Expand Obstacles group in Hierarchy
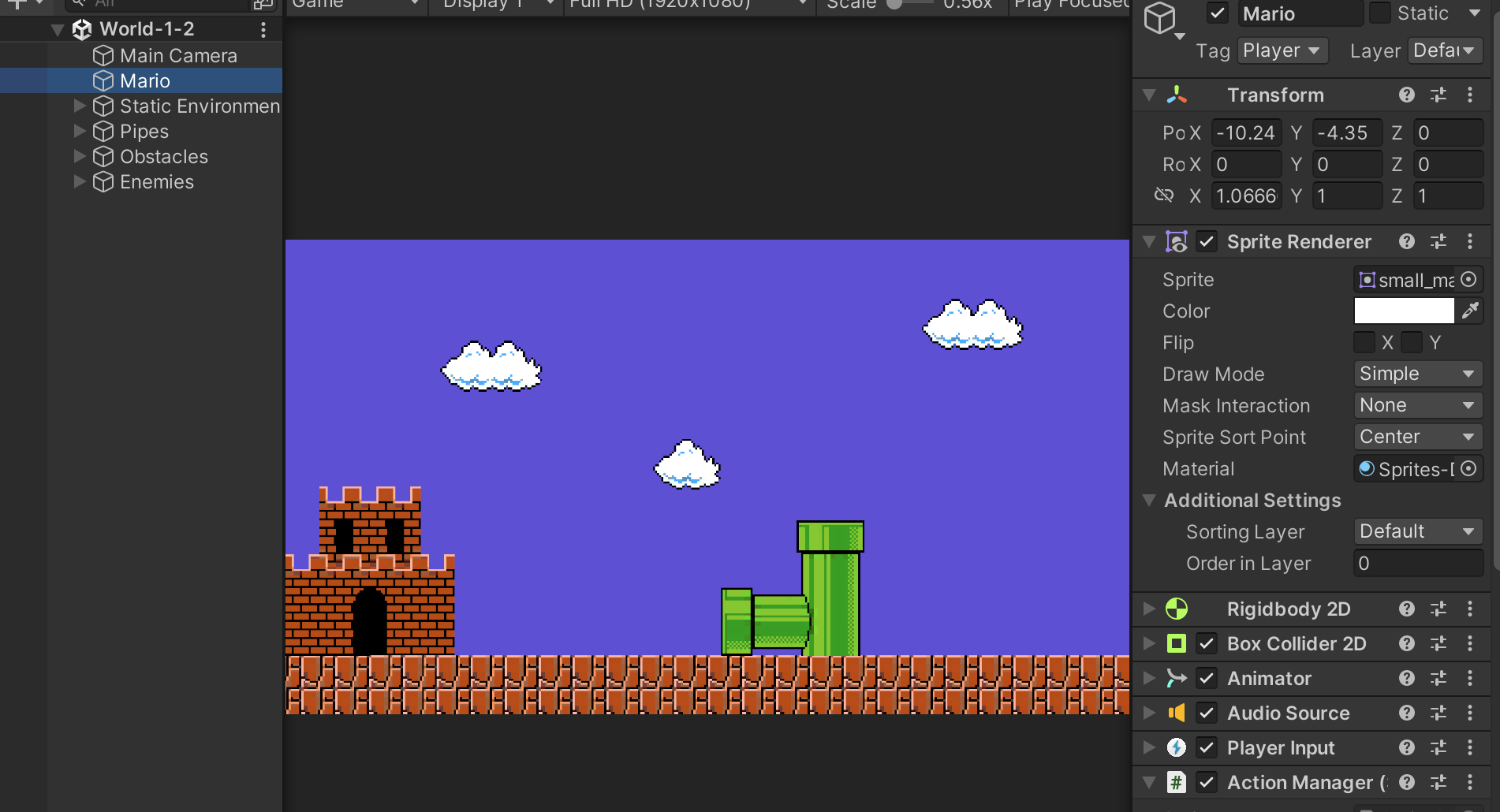The height and width of the screenshot is (812, 1500). (80, 156)
